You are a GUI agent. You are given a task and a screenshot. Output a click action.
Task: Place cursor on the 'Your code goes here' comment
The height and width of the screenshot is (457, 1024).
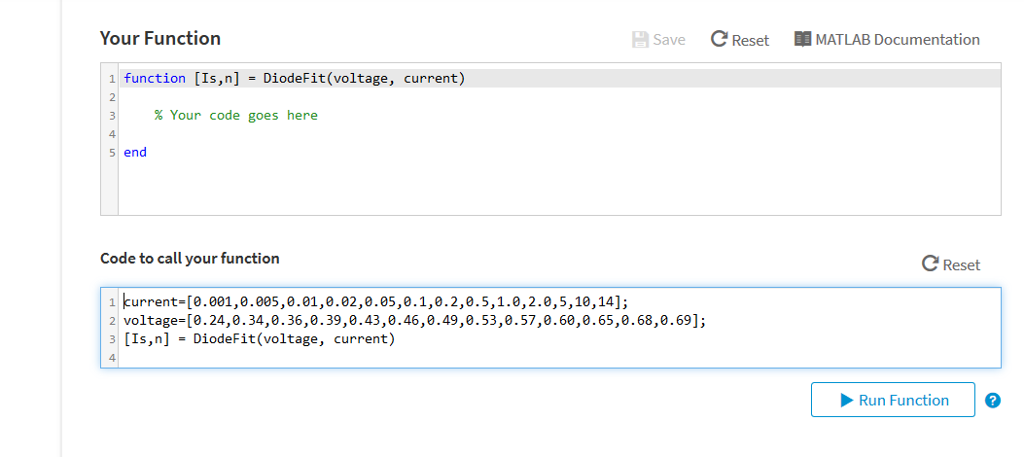(236, 115)
